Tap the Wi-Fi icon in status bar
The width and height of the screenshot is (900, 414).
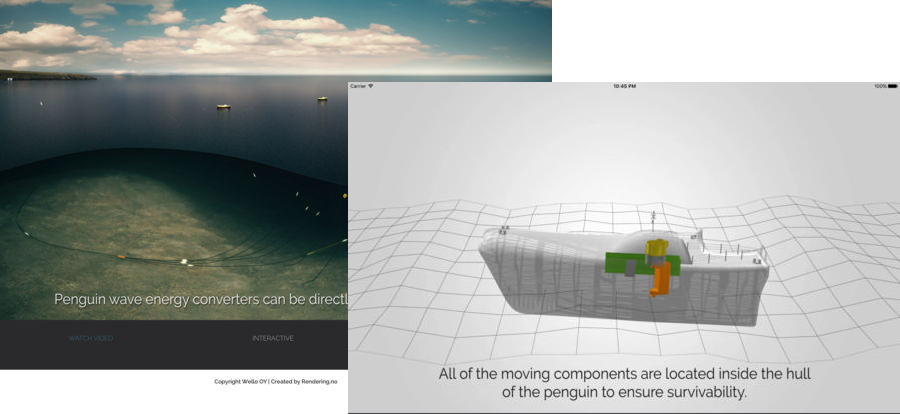click(371, 86)
